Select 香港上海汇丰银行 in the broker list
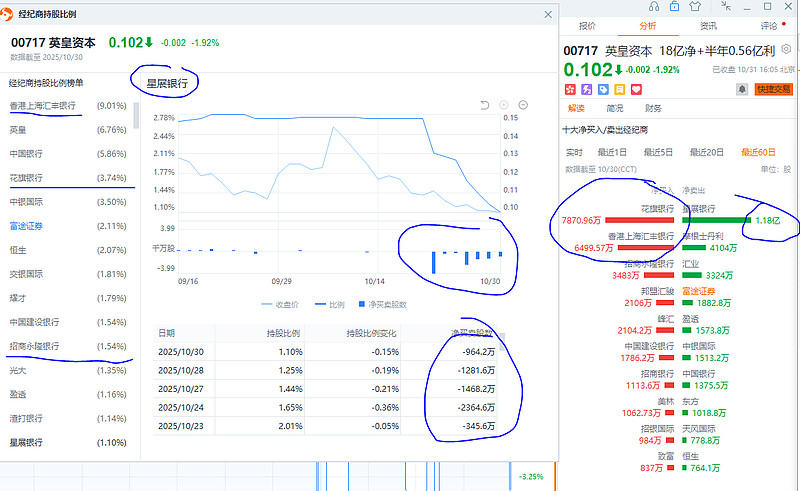The height and width of the screenshot is (491, 800). 68,106
